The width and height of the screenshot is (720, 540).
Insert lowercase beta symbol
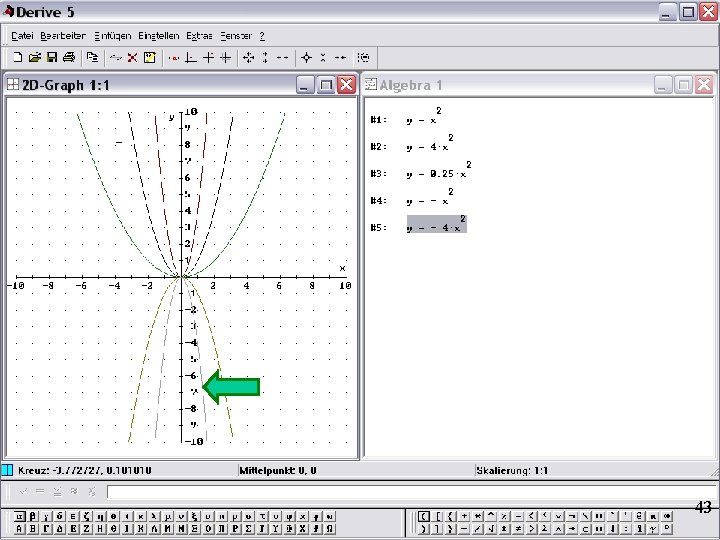click(33, 516)
